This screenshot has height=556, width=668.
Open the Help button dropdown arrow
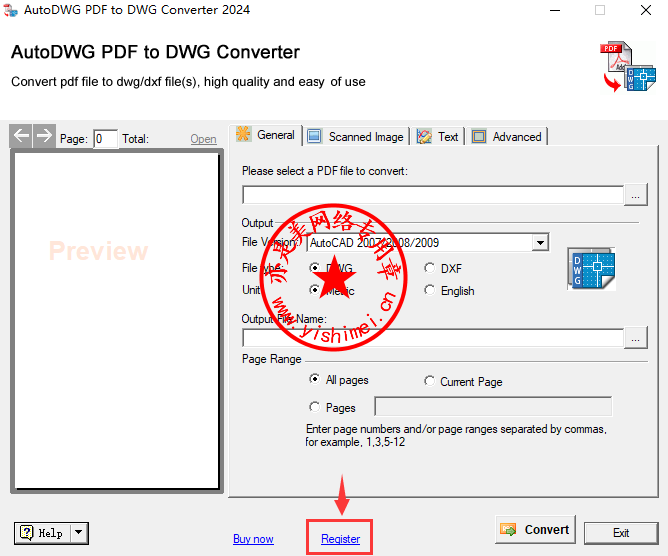coord(79,533)
